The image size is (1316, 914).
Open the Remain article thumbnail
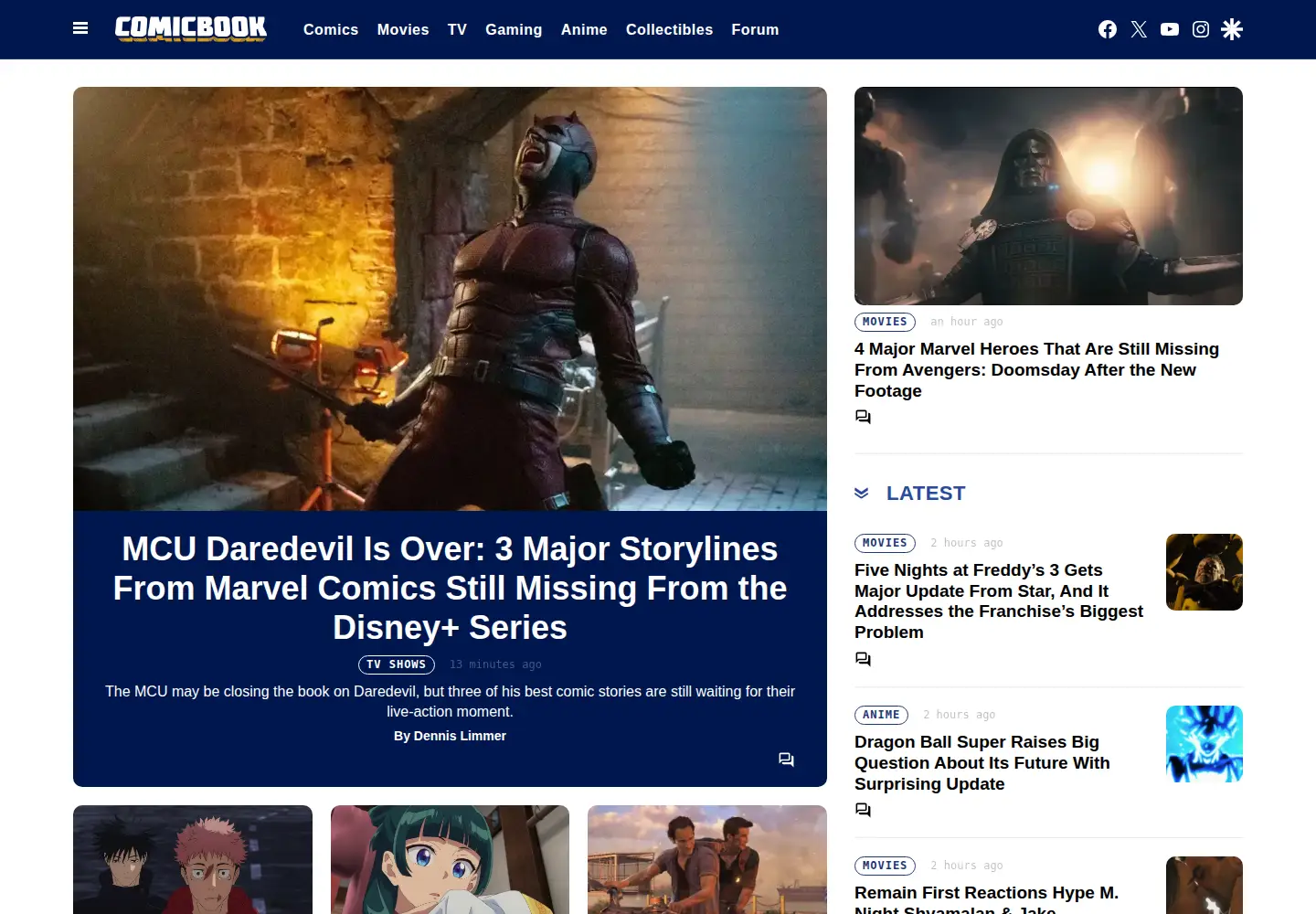(1205, 885)
